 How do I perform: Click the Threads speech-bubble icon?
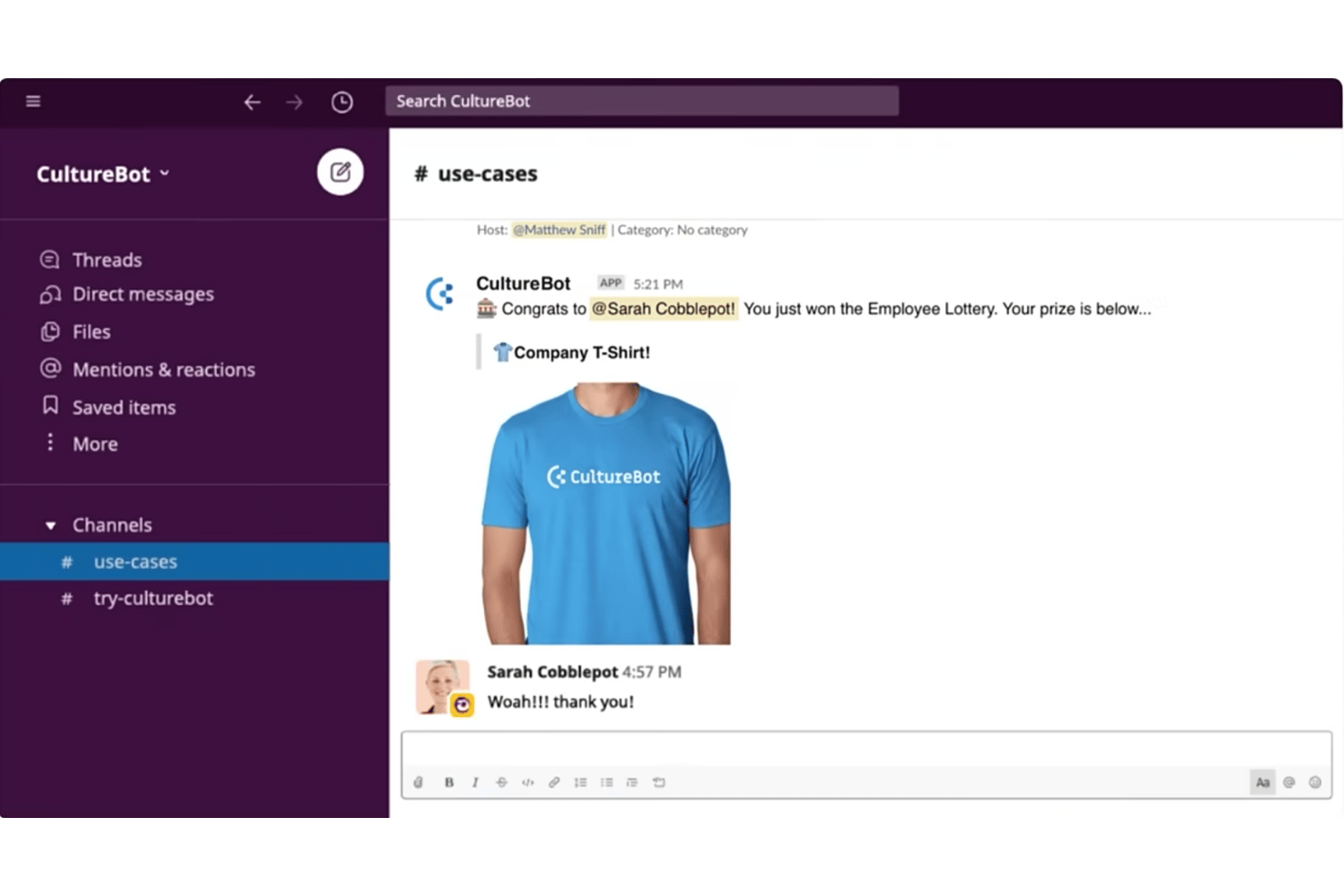point(50,260)
